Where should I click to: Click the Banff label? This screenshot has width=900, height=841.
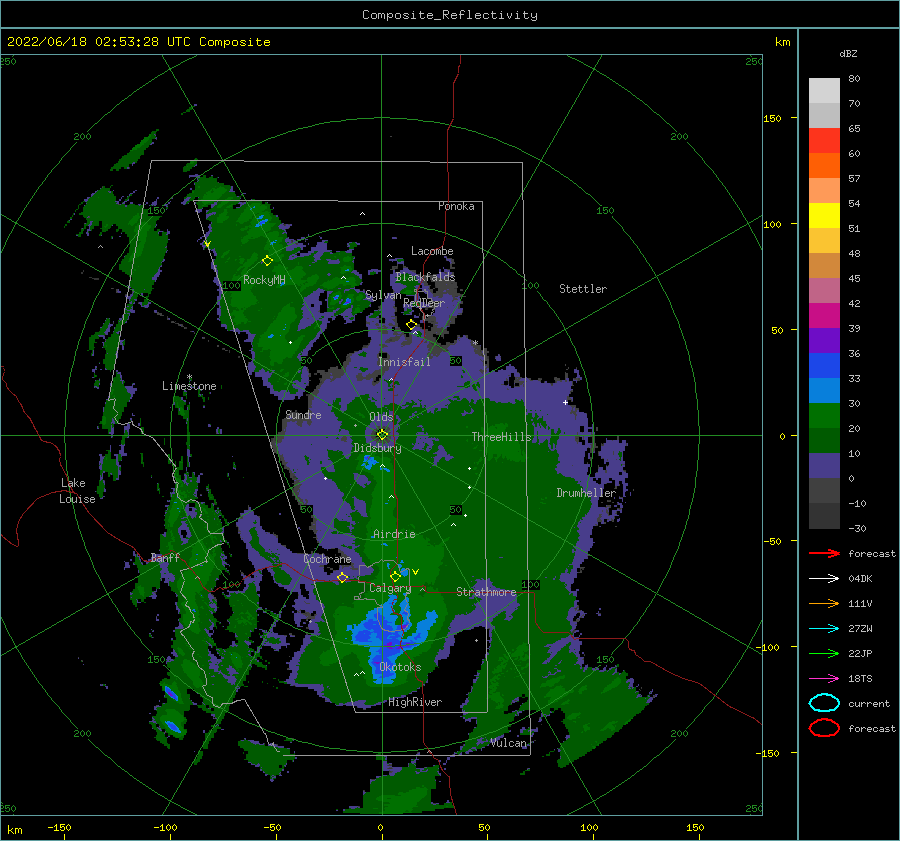165,557
